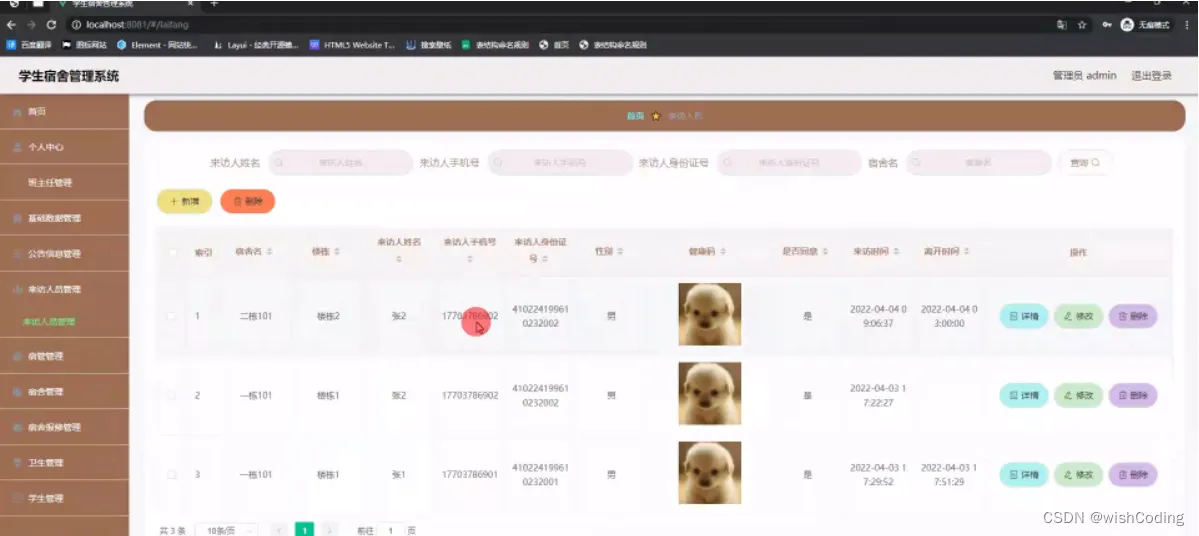Click the incognito profile avatar icon
Image resolution: width=1199 pixels, height=536 pixels.
point(1127,24)
